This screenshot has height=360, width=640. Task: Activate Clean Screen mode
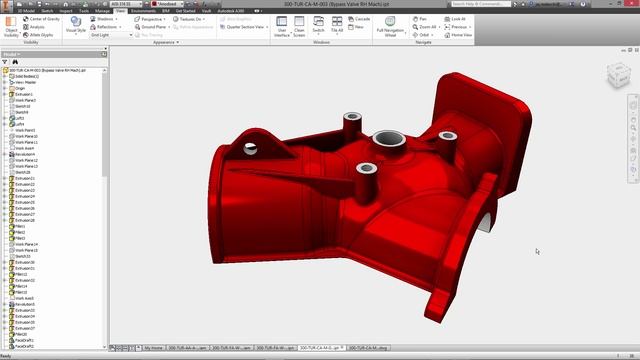(299, 27)
